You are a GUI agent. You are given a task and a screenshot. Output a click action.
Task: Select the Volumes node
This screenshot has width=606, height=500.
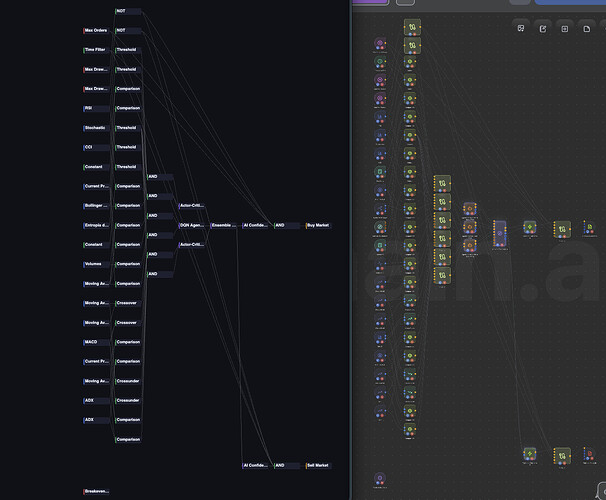[x=96, y=264]
